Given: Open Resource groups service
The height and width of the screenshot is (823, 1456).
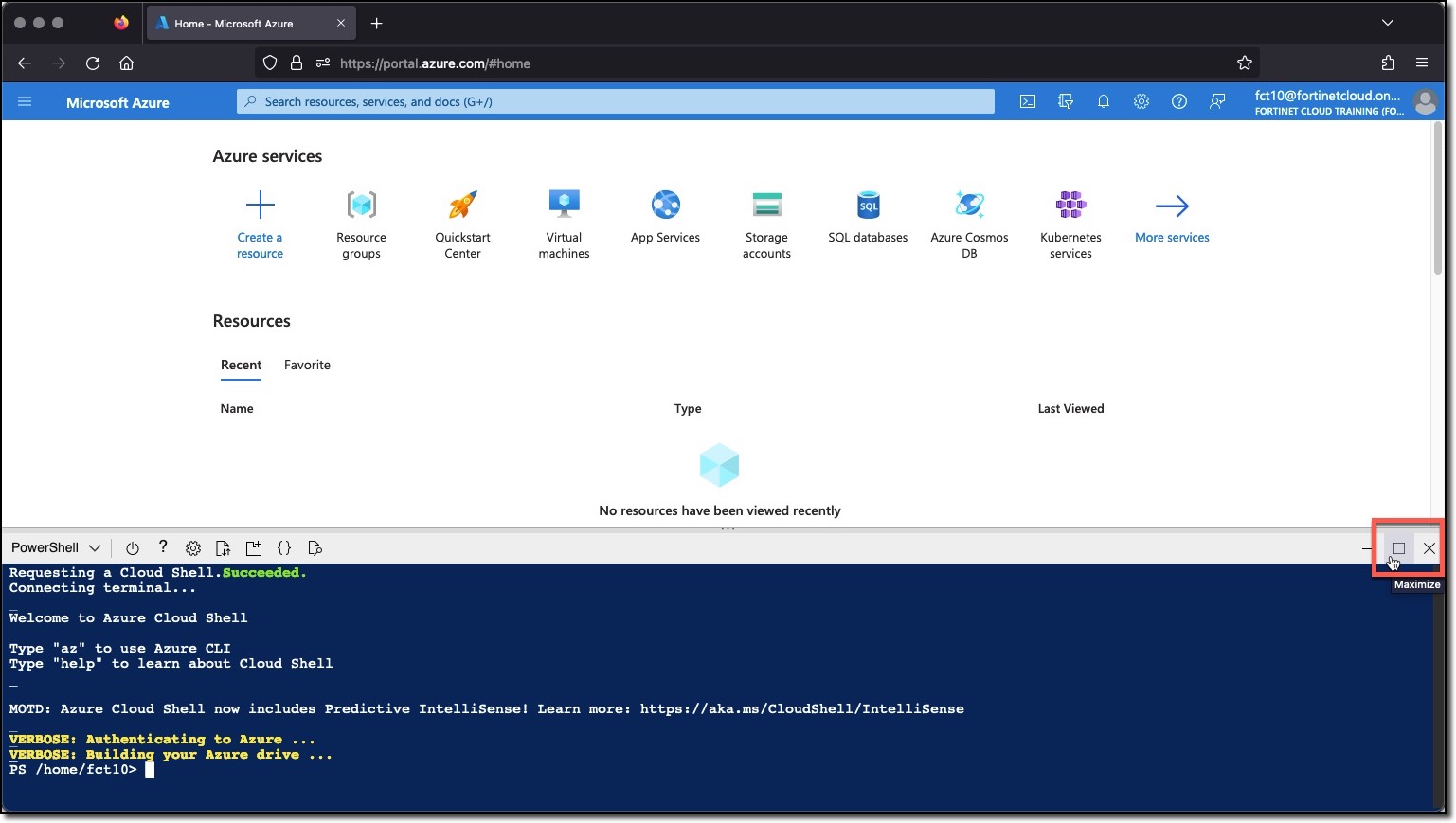Looking at the screenshot, I should (361, 224).
